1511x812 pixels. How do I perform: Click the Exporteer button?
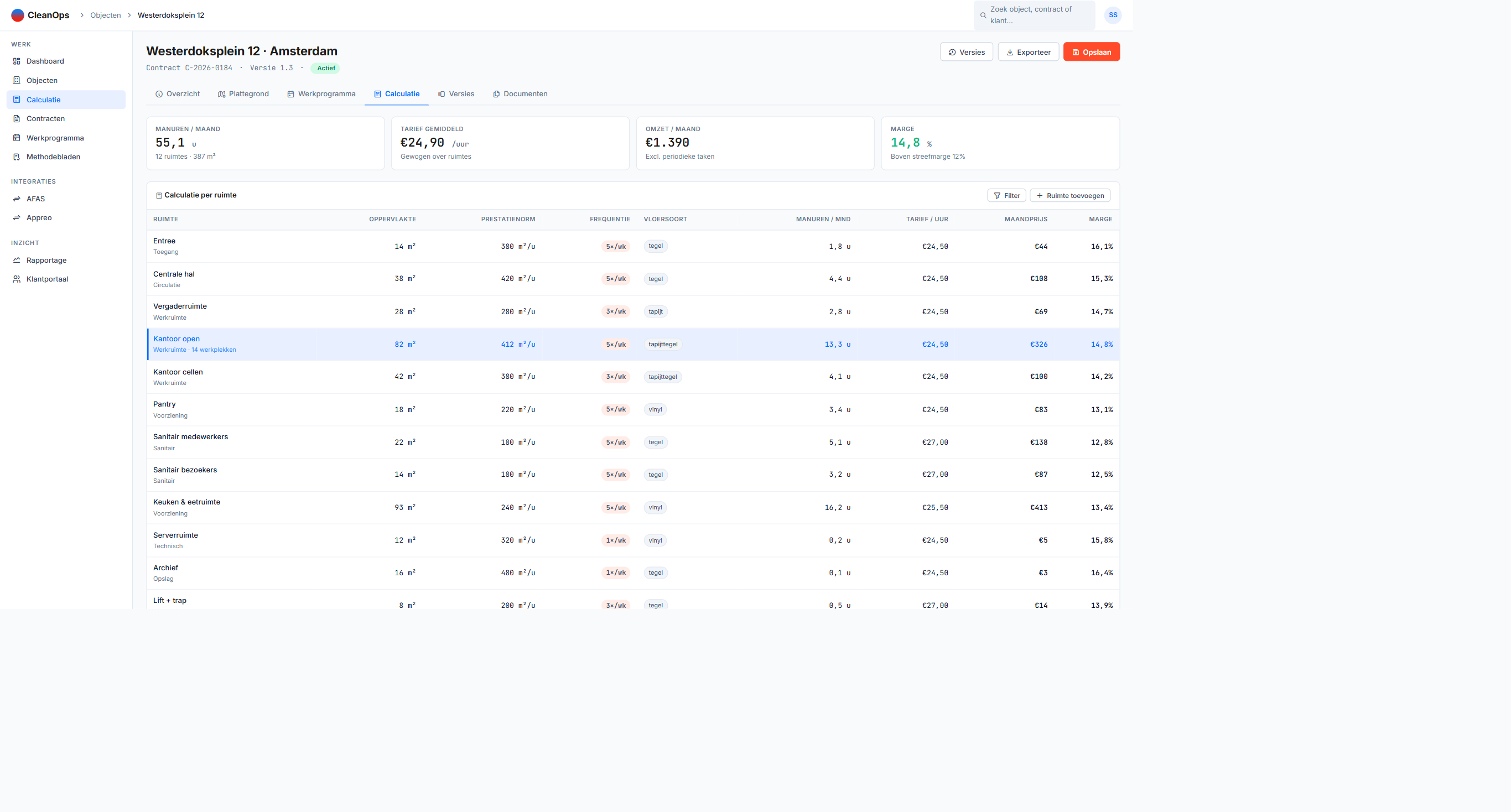click(x=1028, y=52)
